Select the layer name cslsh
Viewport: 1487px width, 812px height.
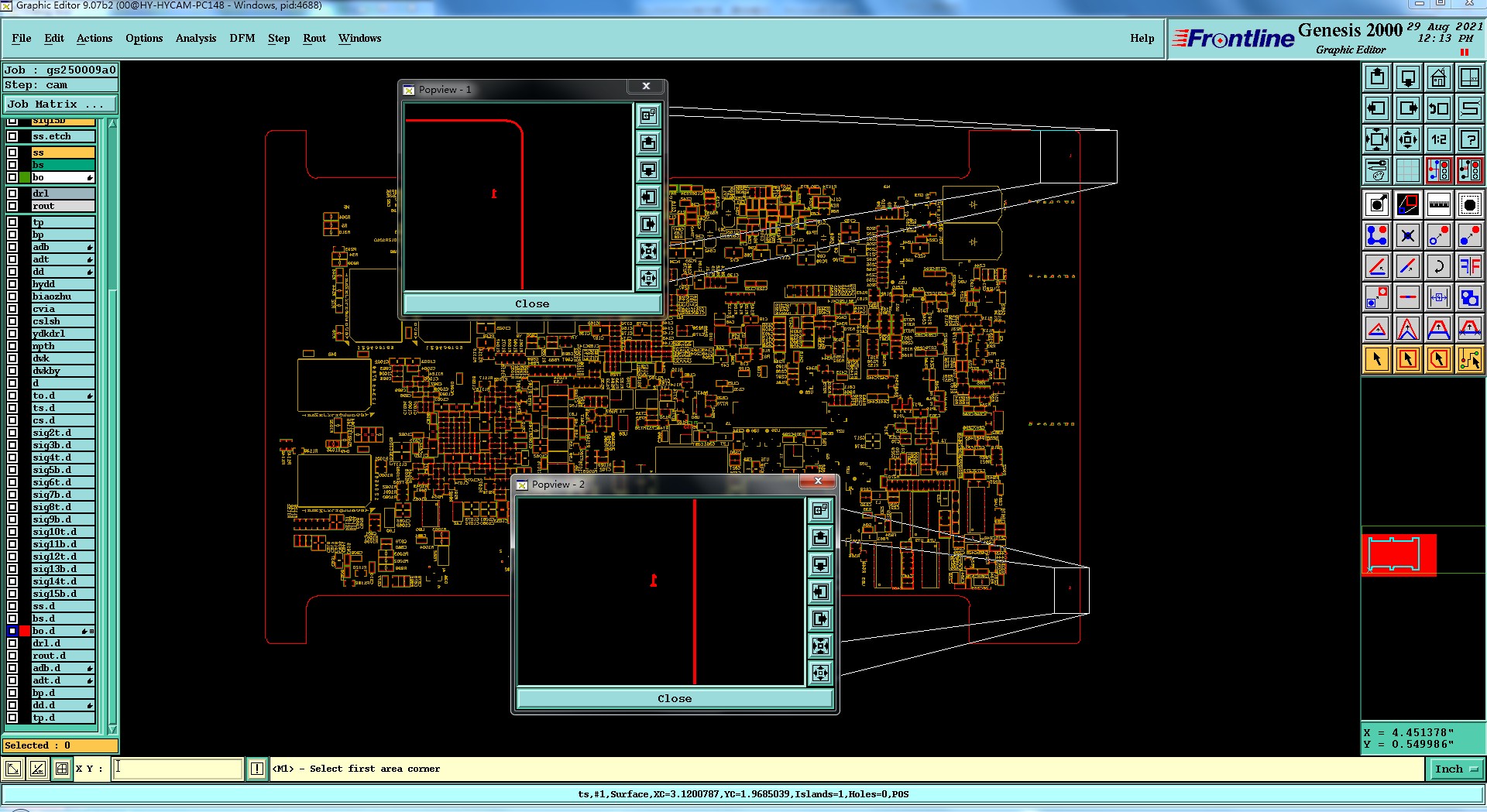pyautogui.click(x=63, y=321)
